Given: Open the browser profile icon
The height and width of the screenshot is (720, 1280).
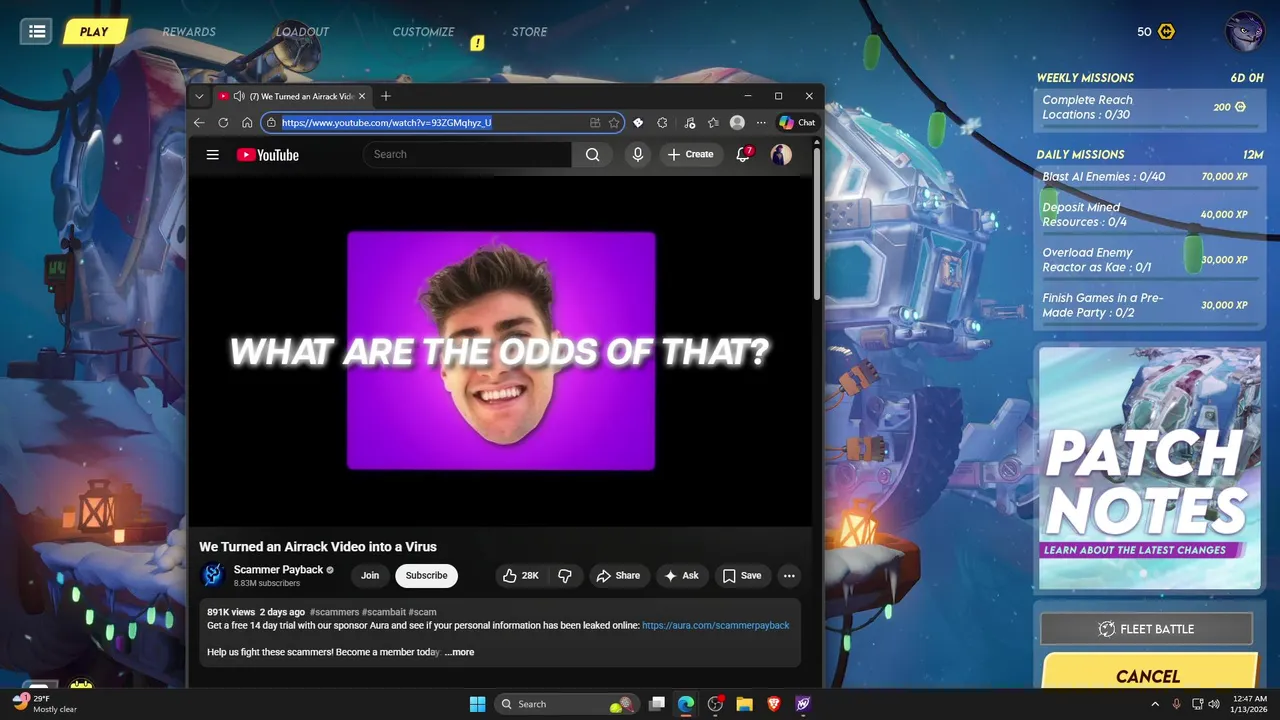Looking at the screenshot, I should point(737,123).
